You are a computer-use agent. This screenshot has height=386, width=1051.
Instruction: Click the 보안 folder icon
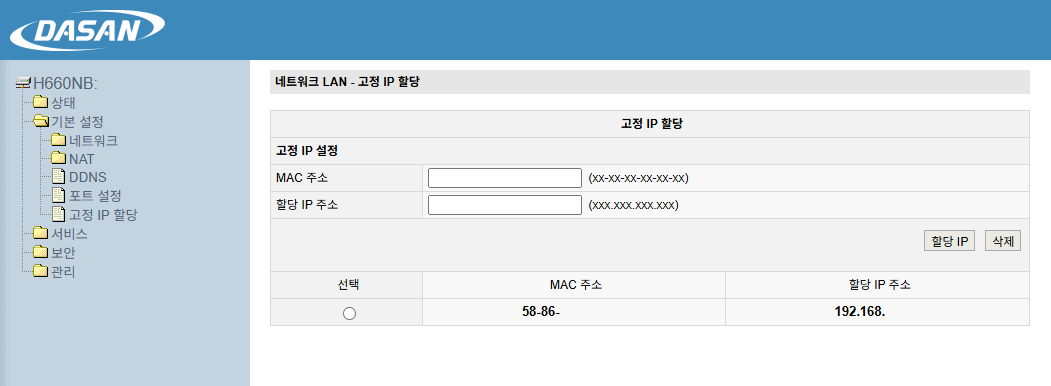point(41,253)
